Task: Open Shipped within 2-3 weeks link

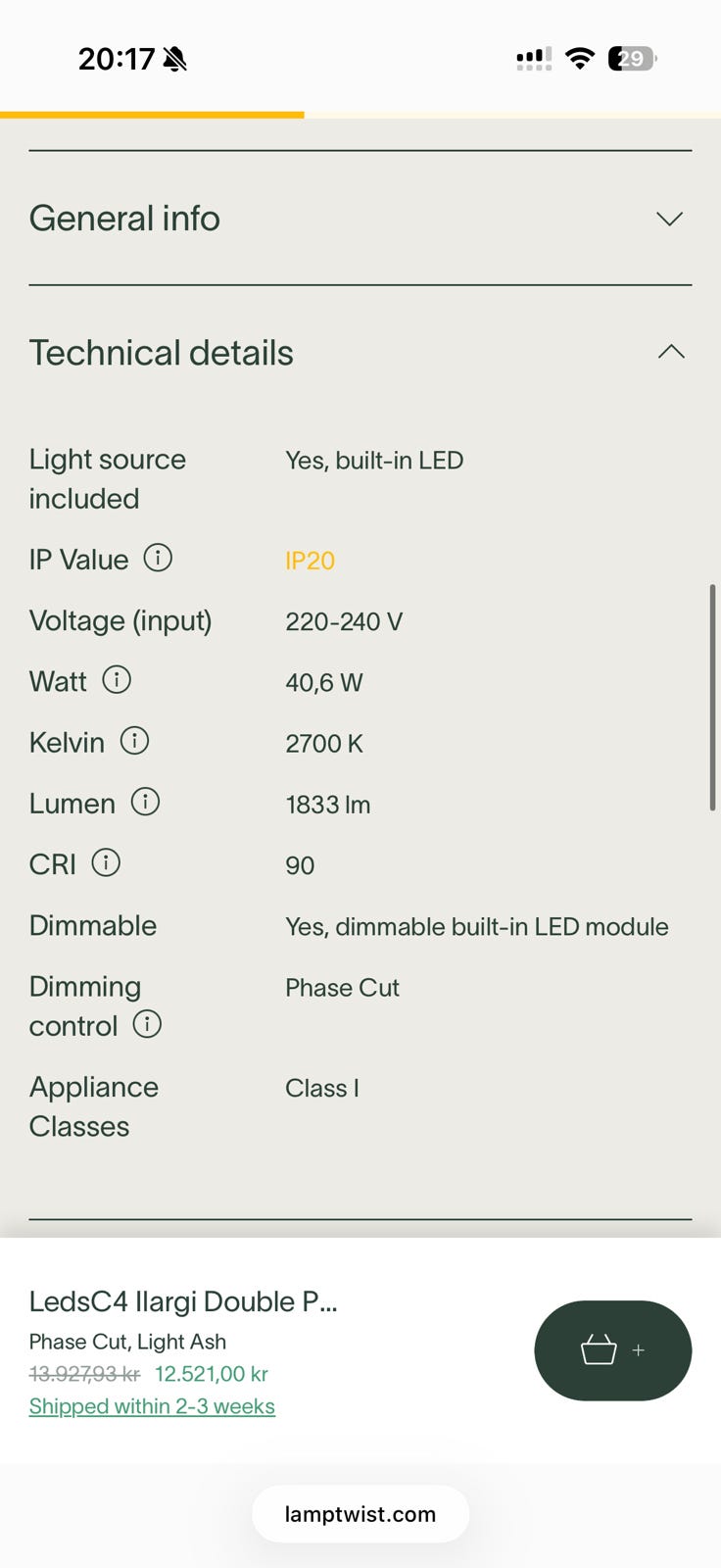Action: [x=152, y=1406]
